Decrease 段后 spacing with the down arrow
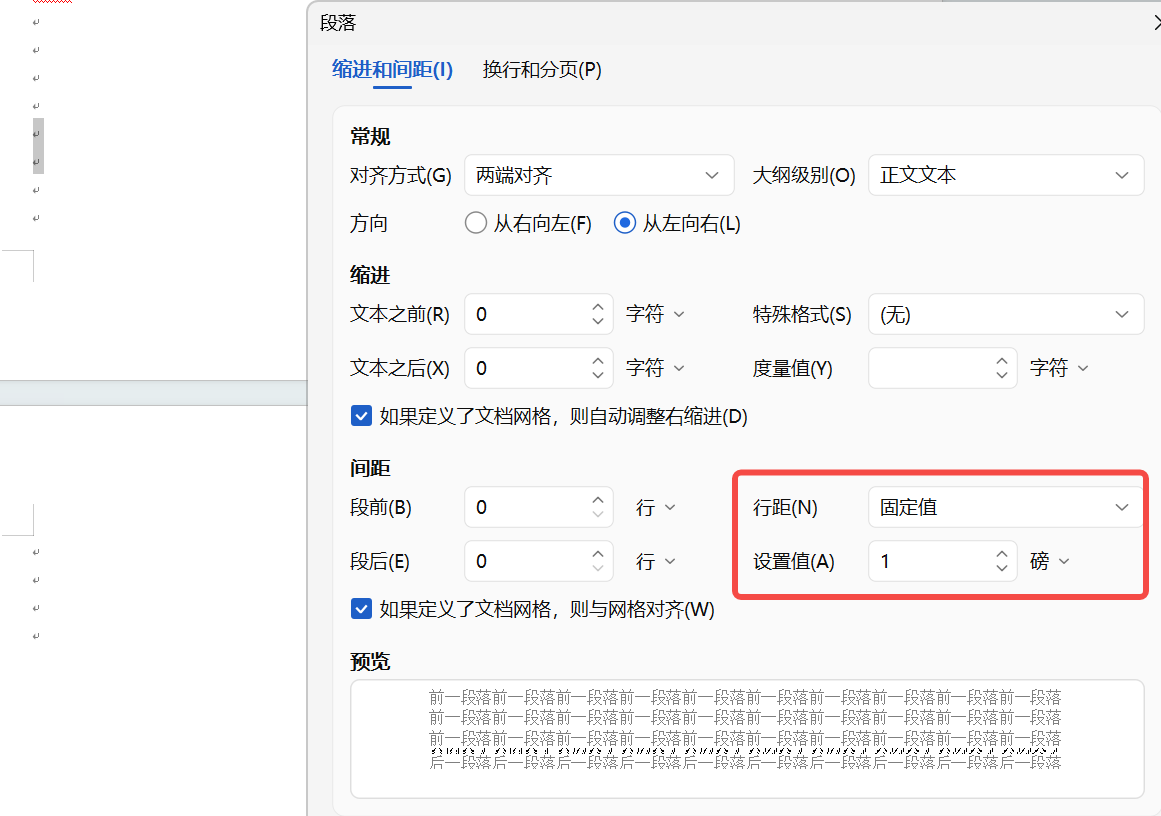 (598, 568)
